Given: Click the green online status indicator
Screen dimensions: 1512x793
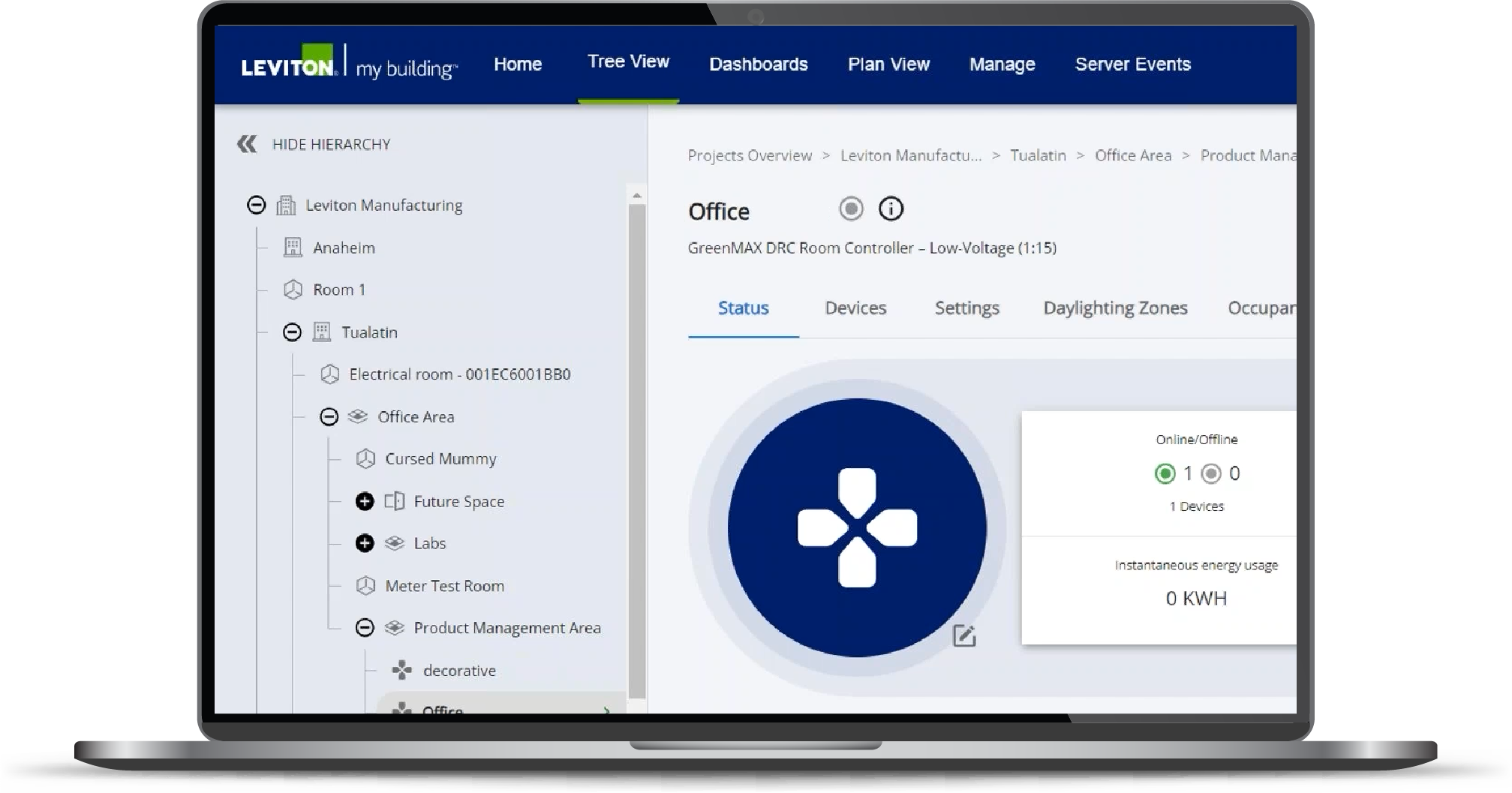Looking at the screenshot, I should point(1165,473).
